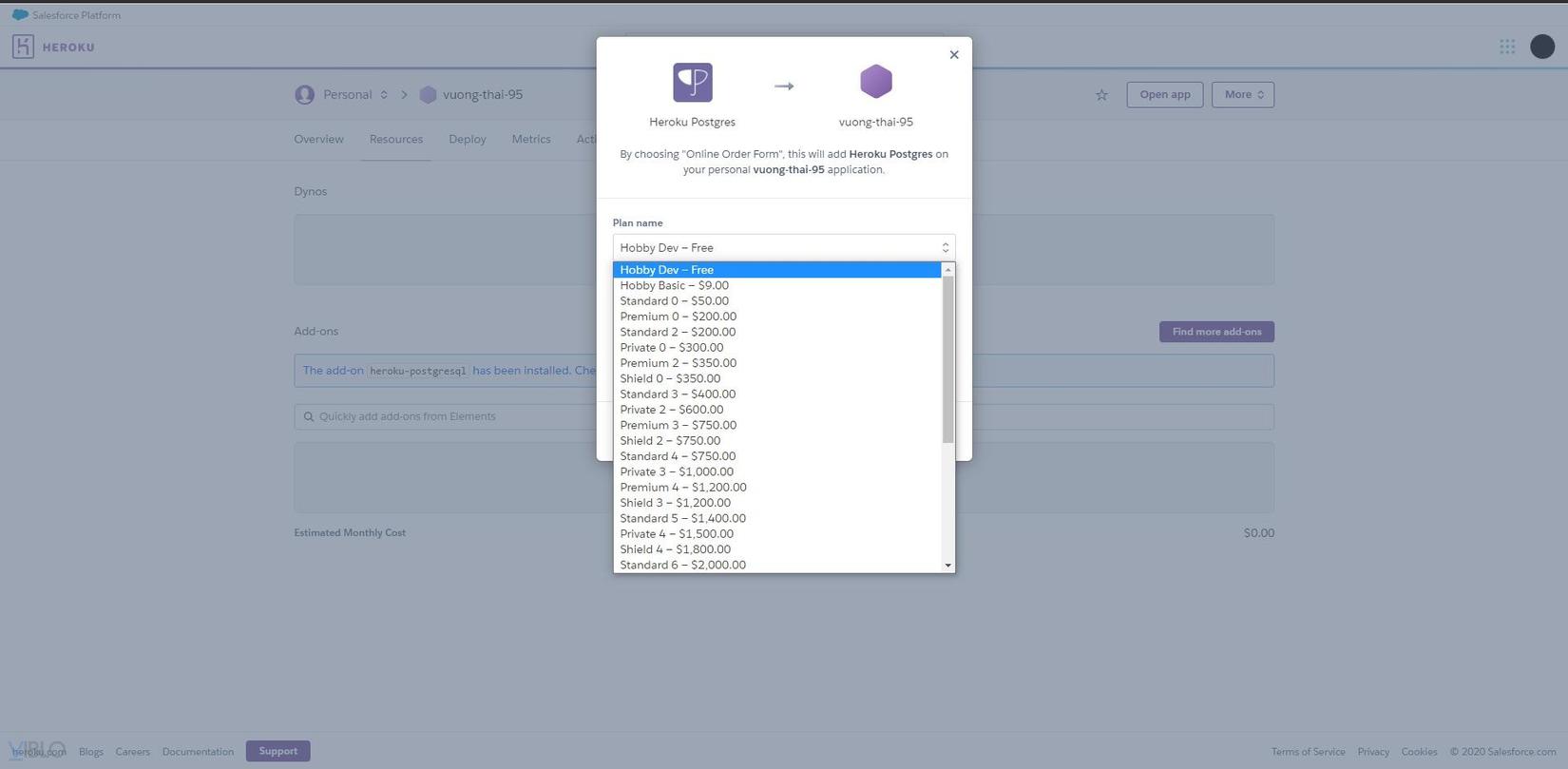
Task: Select Shield 0 – $350.00 plan
Action: [x=777, y=378]
